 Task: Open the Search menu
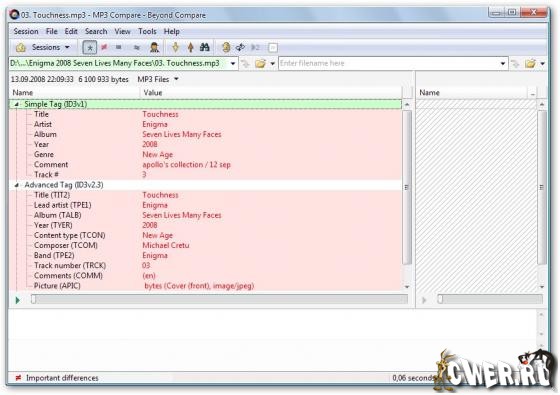[x=96, y=31]
